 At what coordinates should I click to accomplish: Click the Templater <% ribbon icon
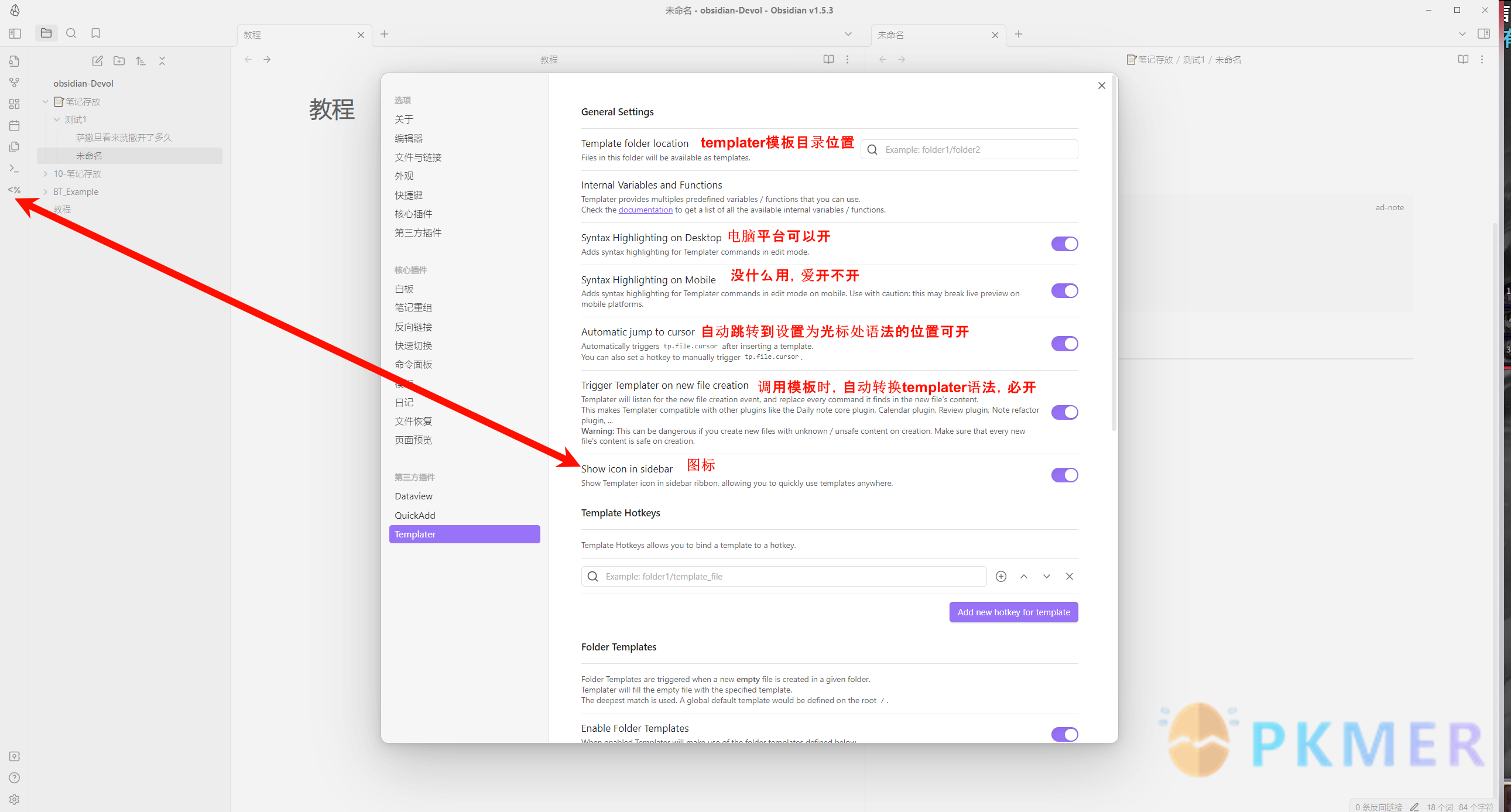(15, 190)
